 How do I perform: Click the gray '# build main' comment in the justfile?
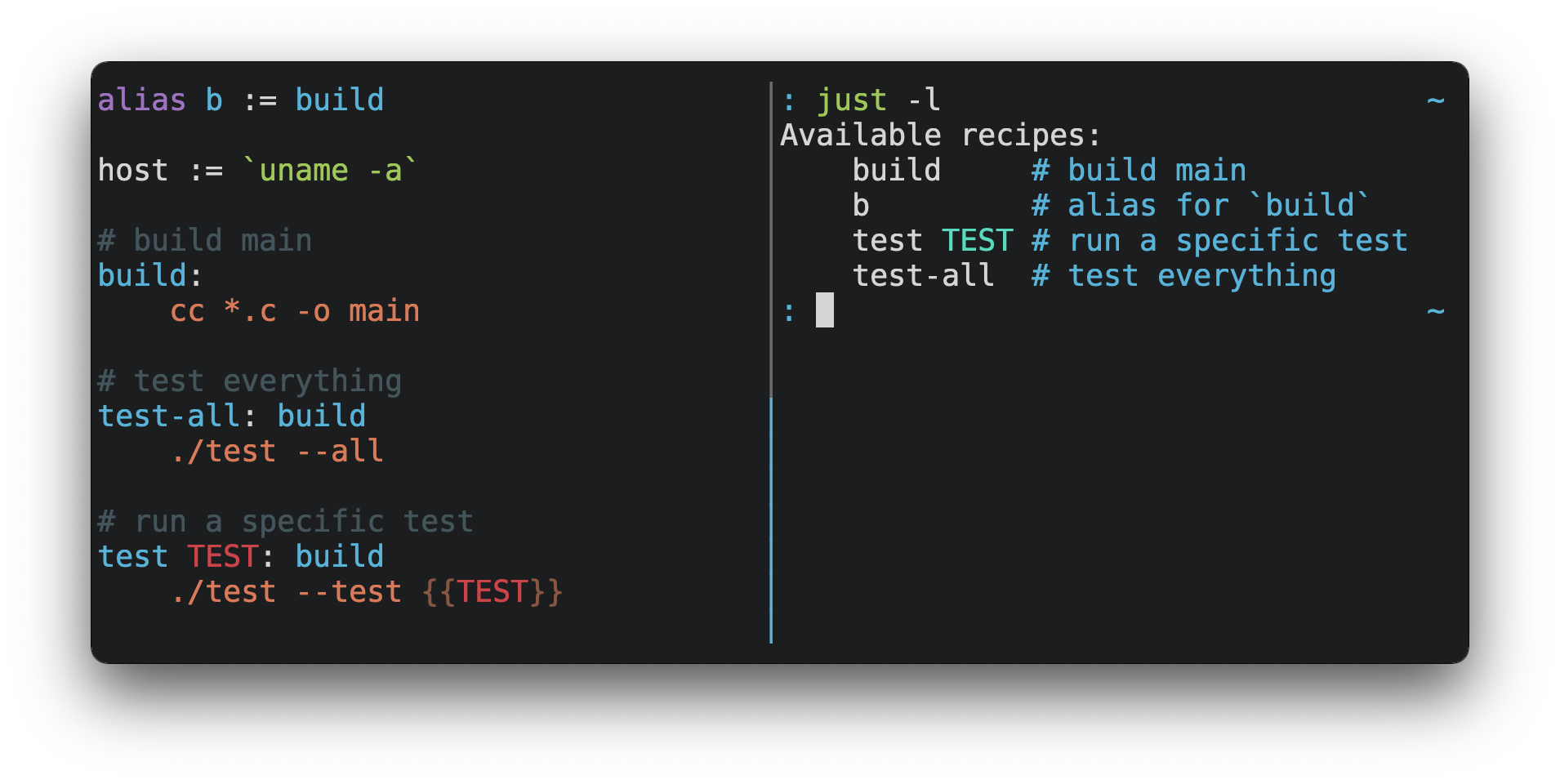point(204,241)
